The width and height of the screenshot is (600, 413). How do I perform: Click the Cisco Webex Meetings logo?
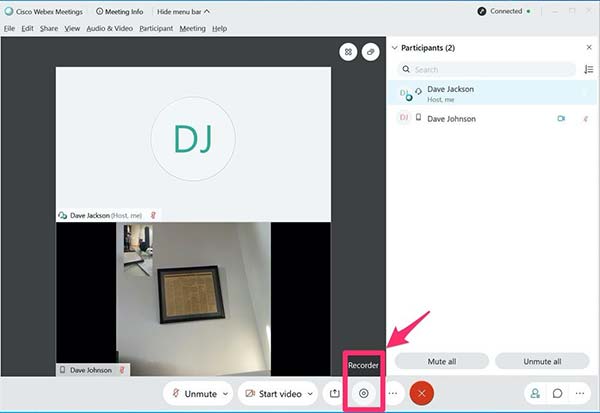8,11
